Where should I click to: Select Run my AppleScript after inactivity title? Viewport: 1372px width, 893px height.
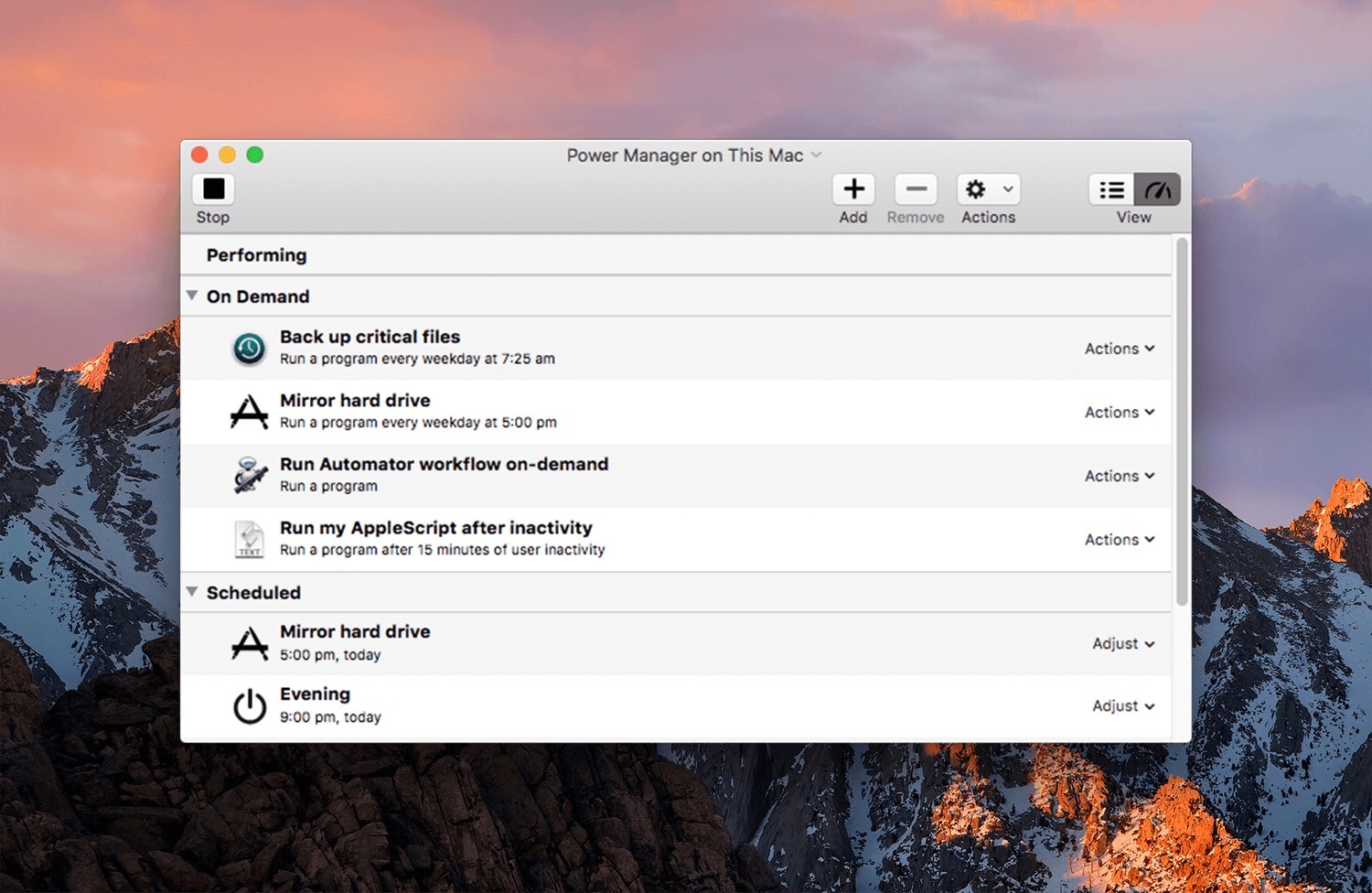point(435,528)
